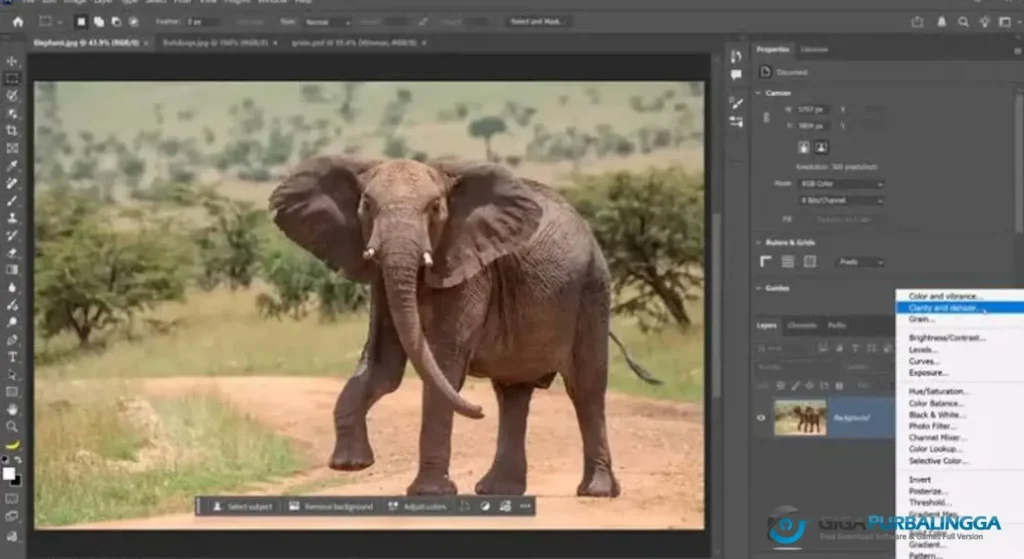Click the foreground color swatch
The height and width of the screenshot is (559, 1024).
point(8,474)
